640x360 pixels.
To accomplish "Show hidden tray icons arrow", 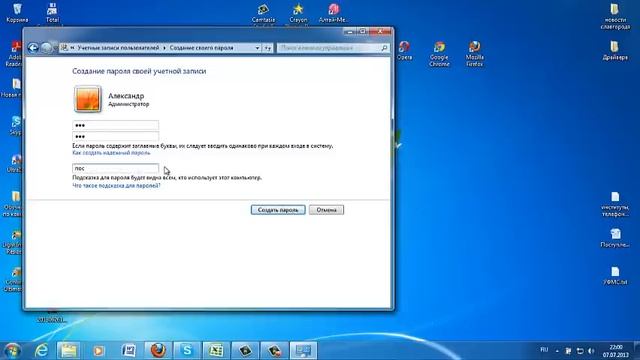I will [x=557, y=351].
